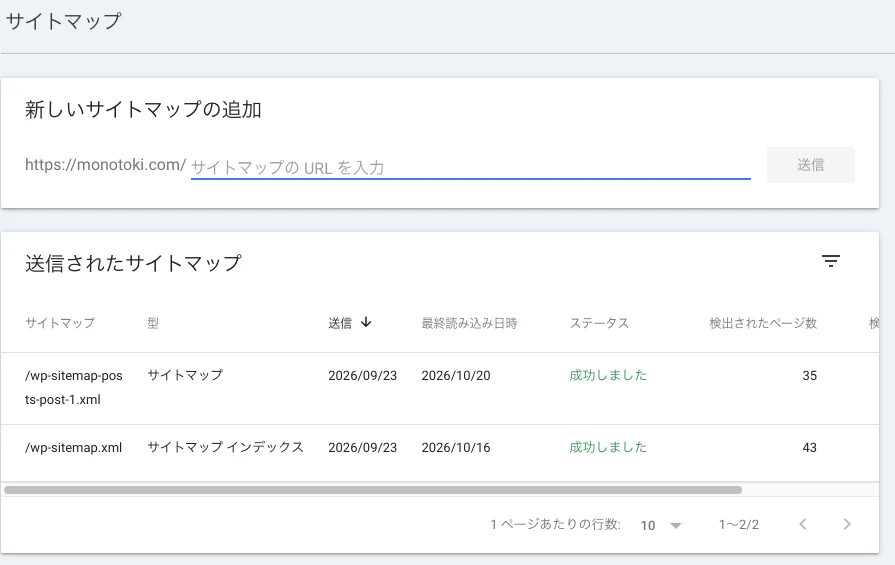Click the サイトマップ page title
This screenshot has width=895, height=565.
click(63, 21)
